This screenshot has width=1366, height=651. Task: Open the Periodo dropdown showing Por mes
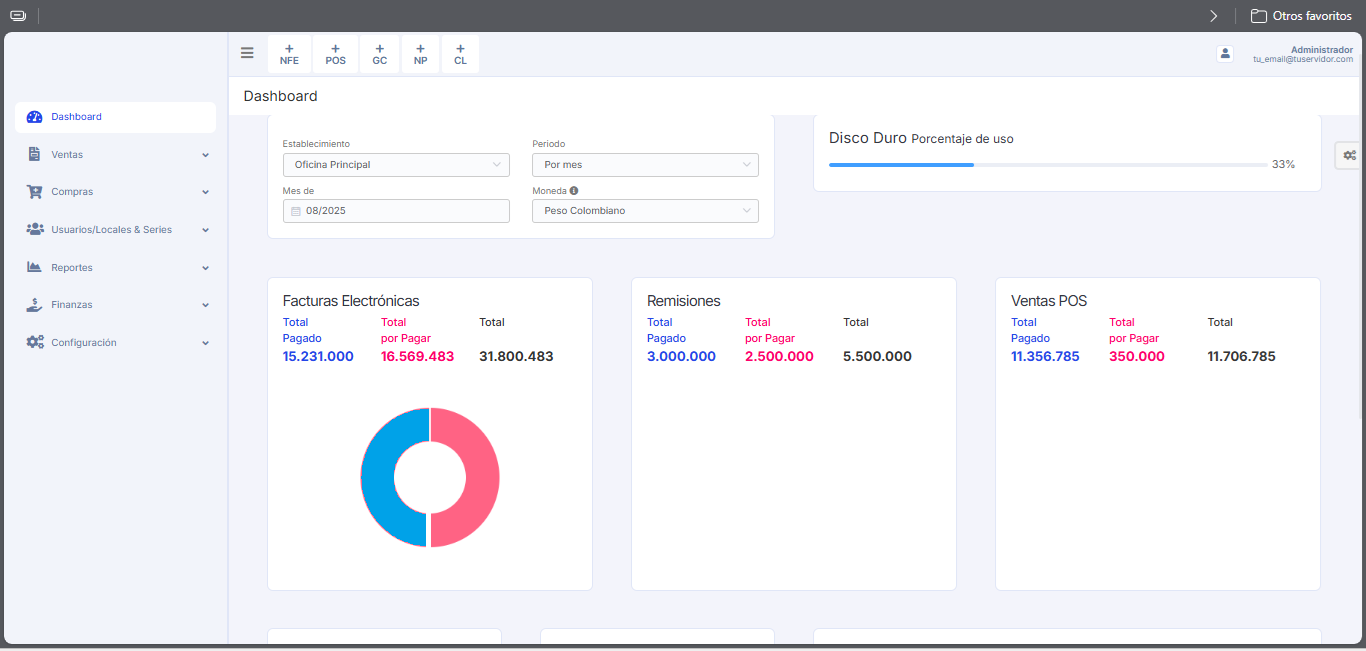click(645, 163)
